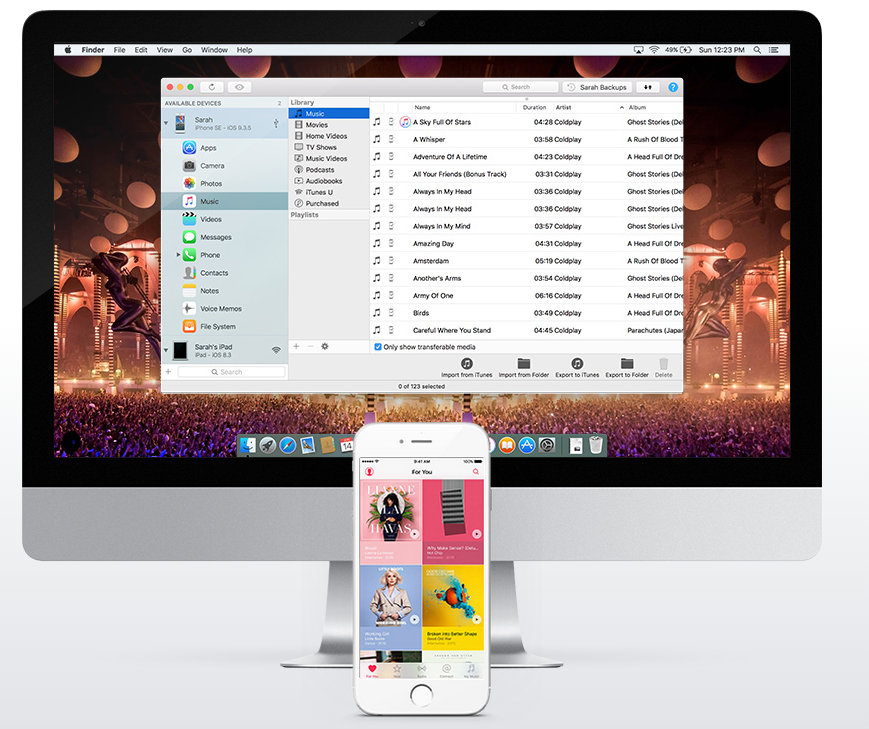
Task: Tap the Lianne La Havas album cover
Action: click(391, 510)
